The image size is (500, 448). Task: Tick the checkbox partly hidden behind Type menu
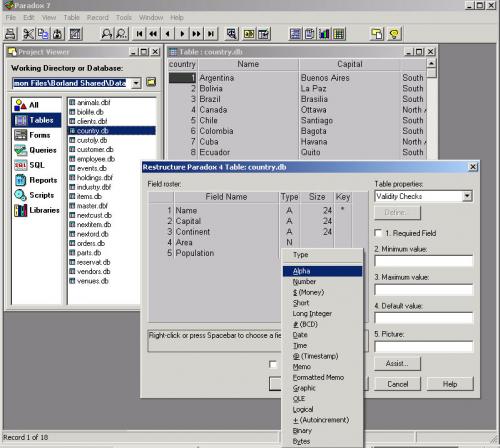point(273,364)
